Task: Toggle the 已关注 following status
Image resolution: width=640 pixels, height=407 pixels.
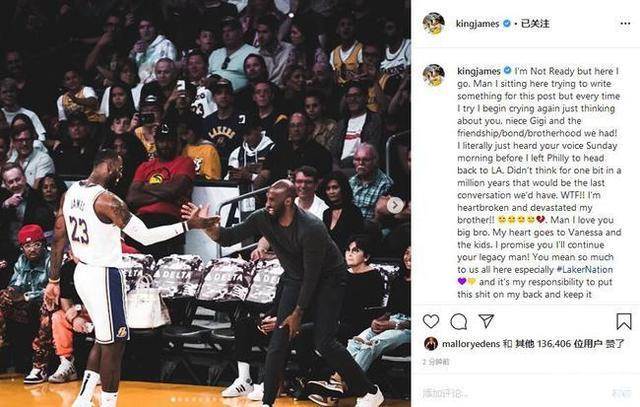Action: click(x=536, y=24)
